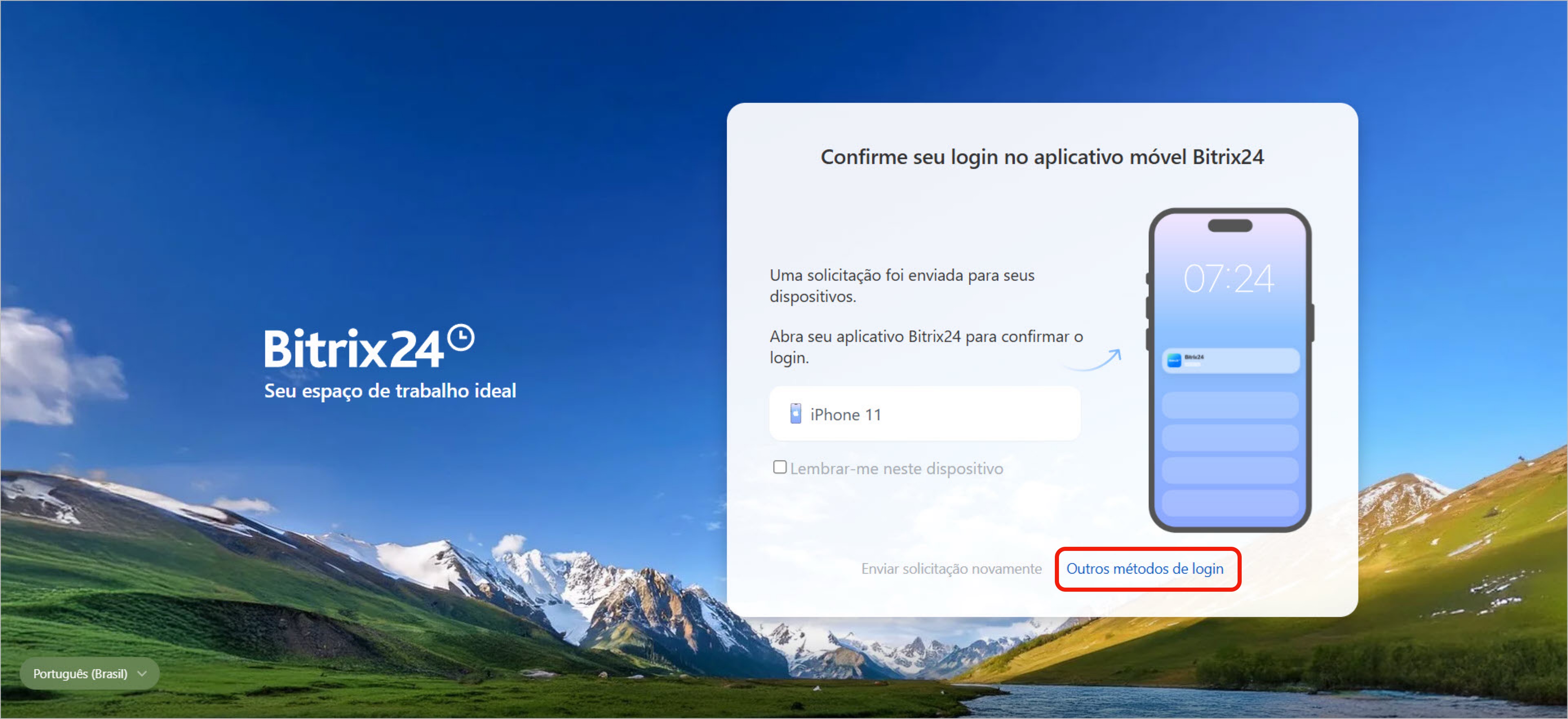Screen dimensions: 1568x719
Task: Open the Português (Brasil) language selector
Action: pos(80,673)
